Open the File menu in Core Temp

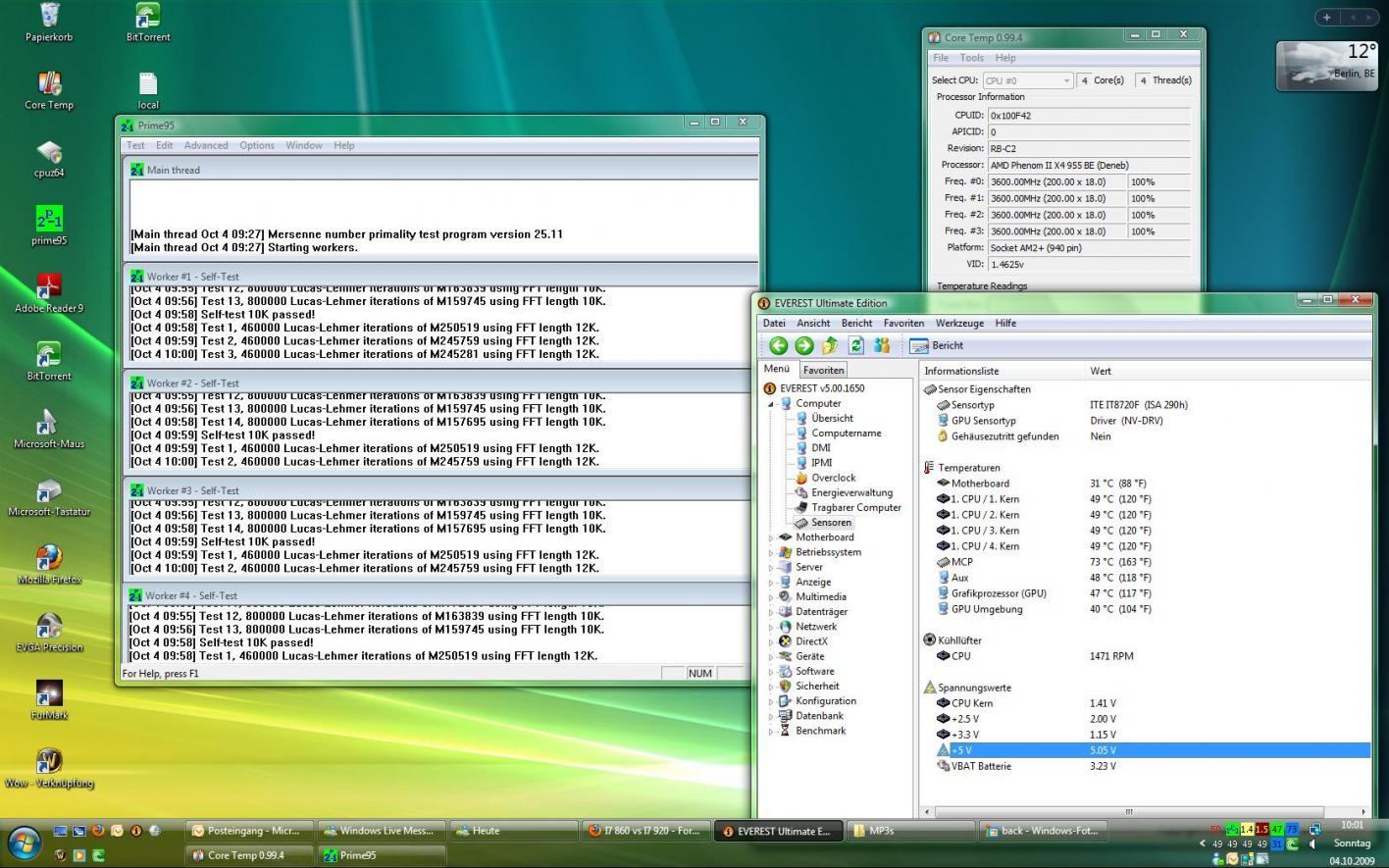pyautogui.click(x=941, y=58)
